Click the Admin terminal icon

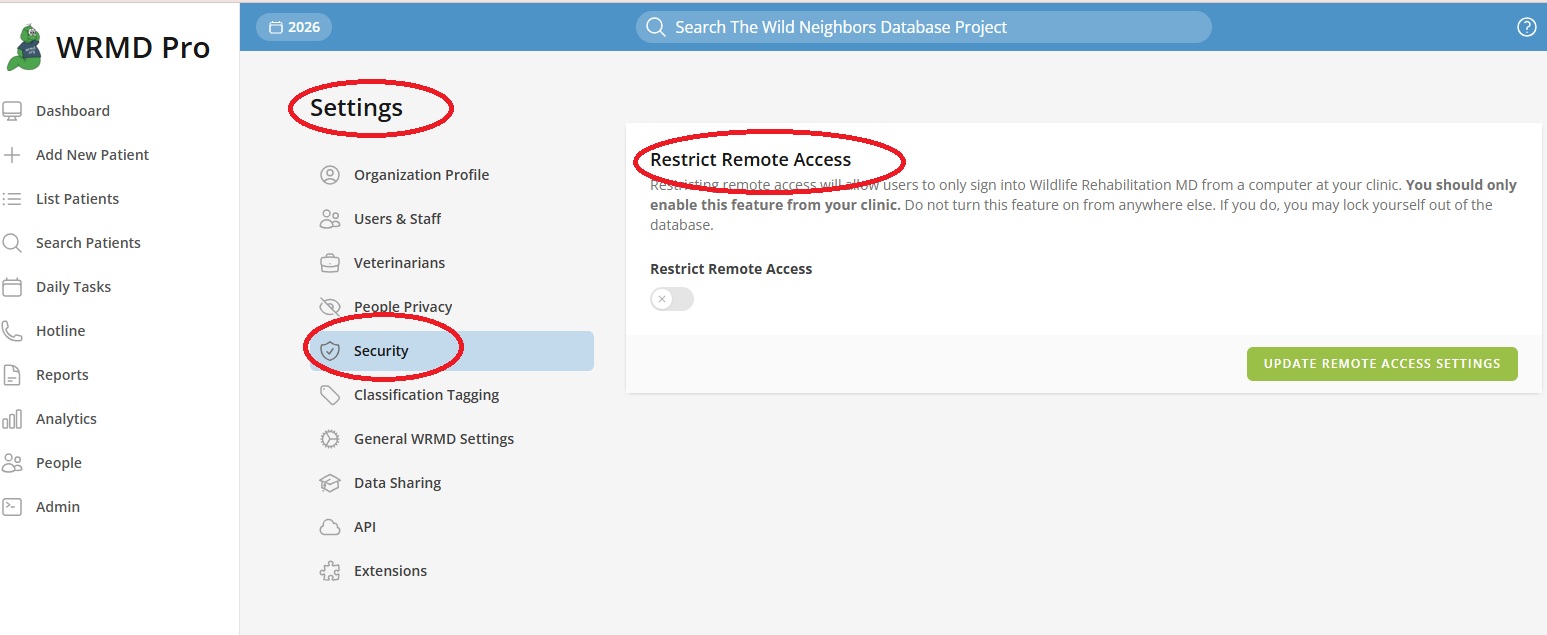pos(12,507)
